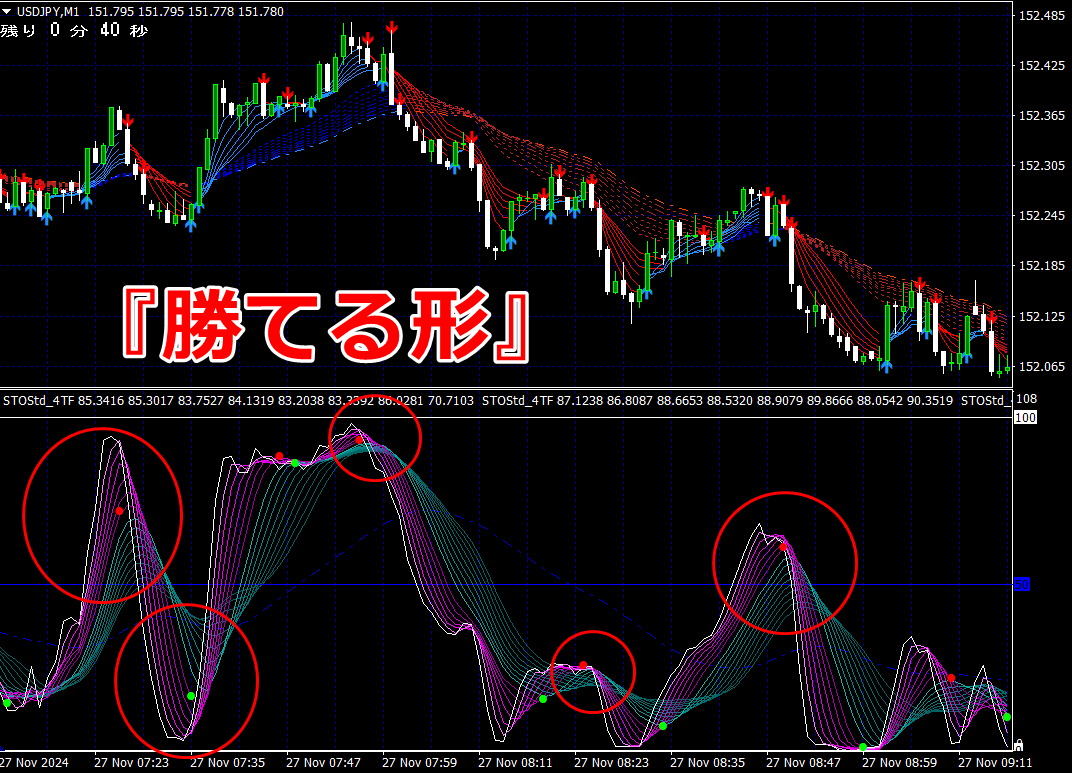Click the blue 50 level label

click(x=1021, y=584)
